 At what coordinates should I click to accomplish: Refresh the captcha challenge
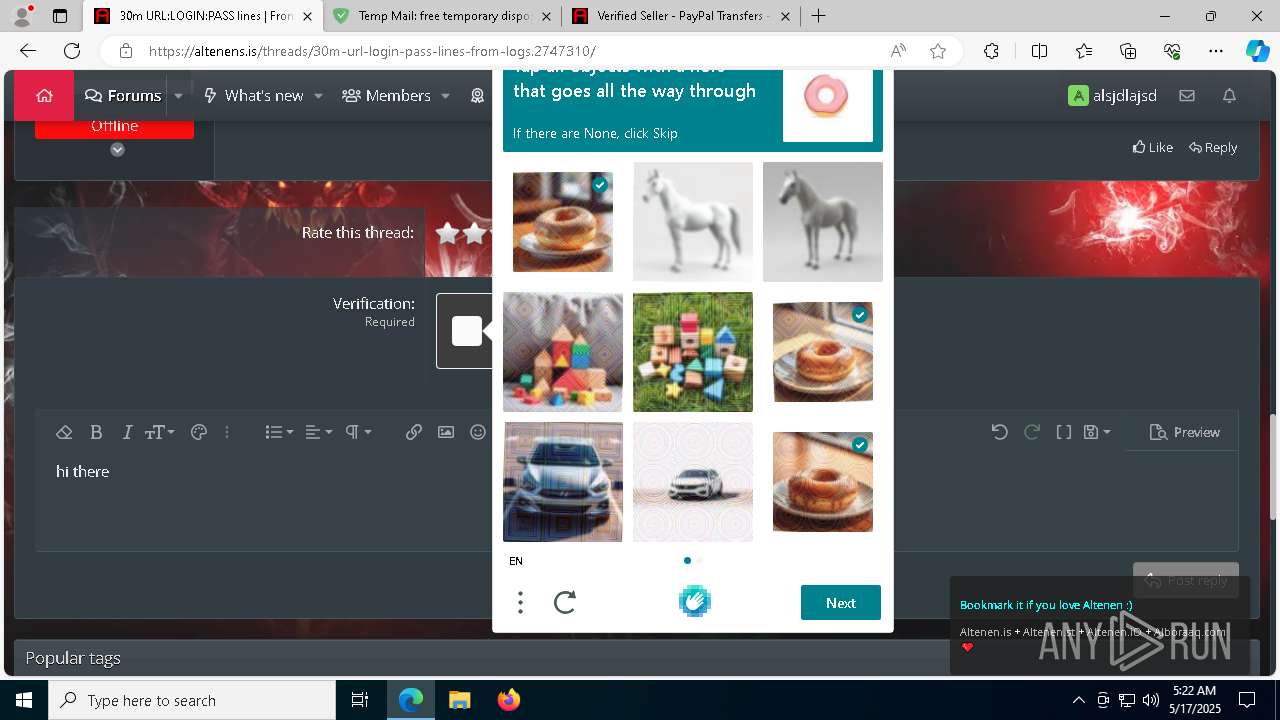tap(565, 602)
